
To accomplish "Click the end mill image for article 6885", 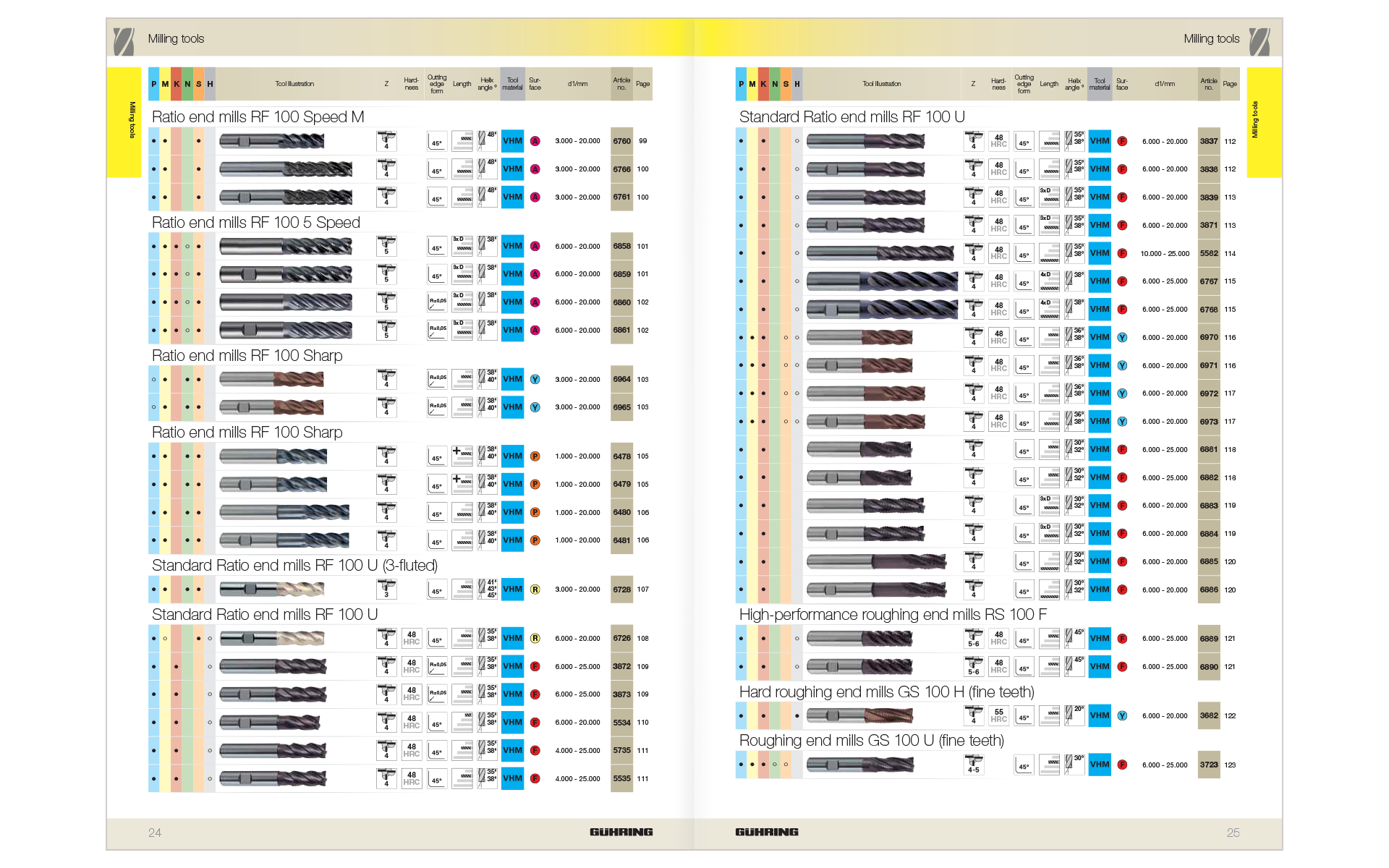I will (876, 561).
